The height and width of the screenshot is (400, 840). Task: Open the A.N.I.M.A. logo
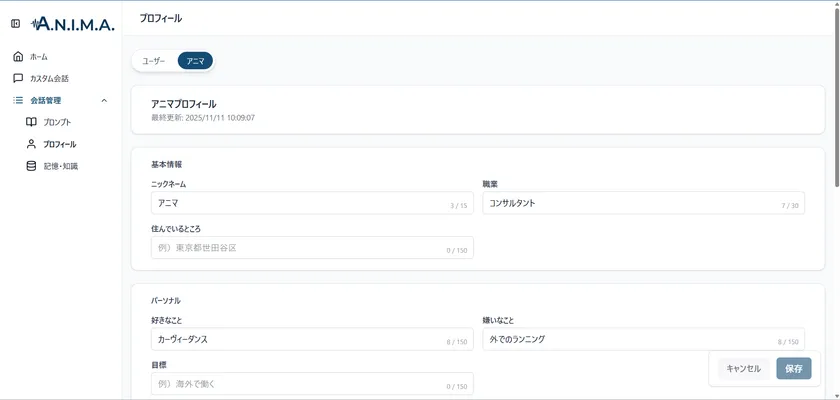click(x=73, y=24)
